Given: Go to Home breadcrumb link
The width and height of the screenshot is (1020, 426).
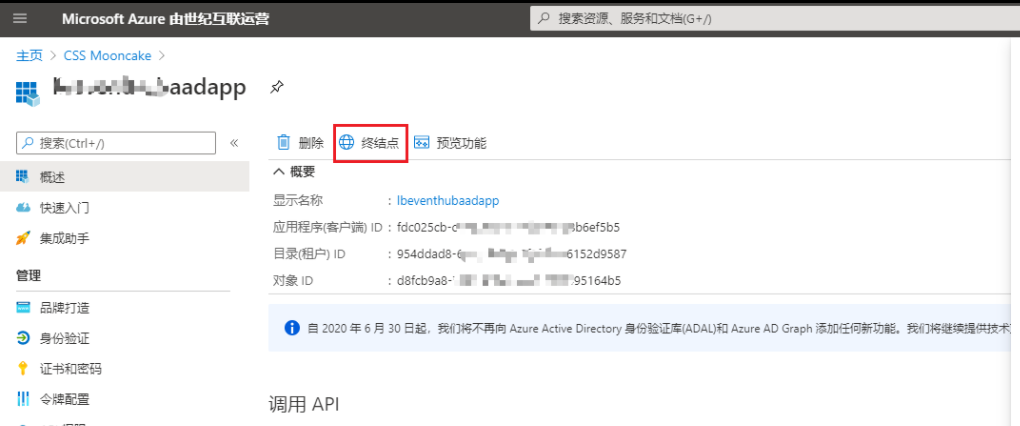Looking at the screenshot, I should pos(29,55).
